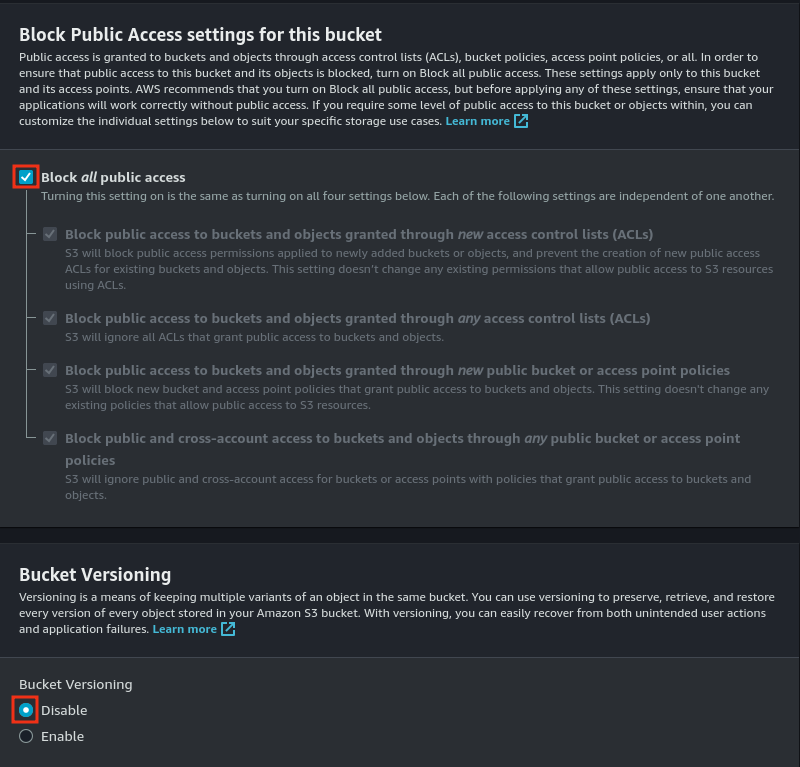
Task: Toggle checkbox for public and cross-account access
Action: pyautogui.click(x=50, y=438)
